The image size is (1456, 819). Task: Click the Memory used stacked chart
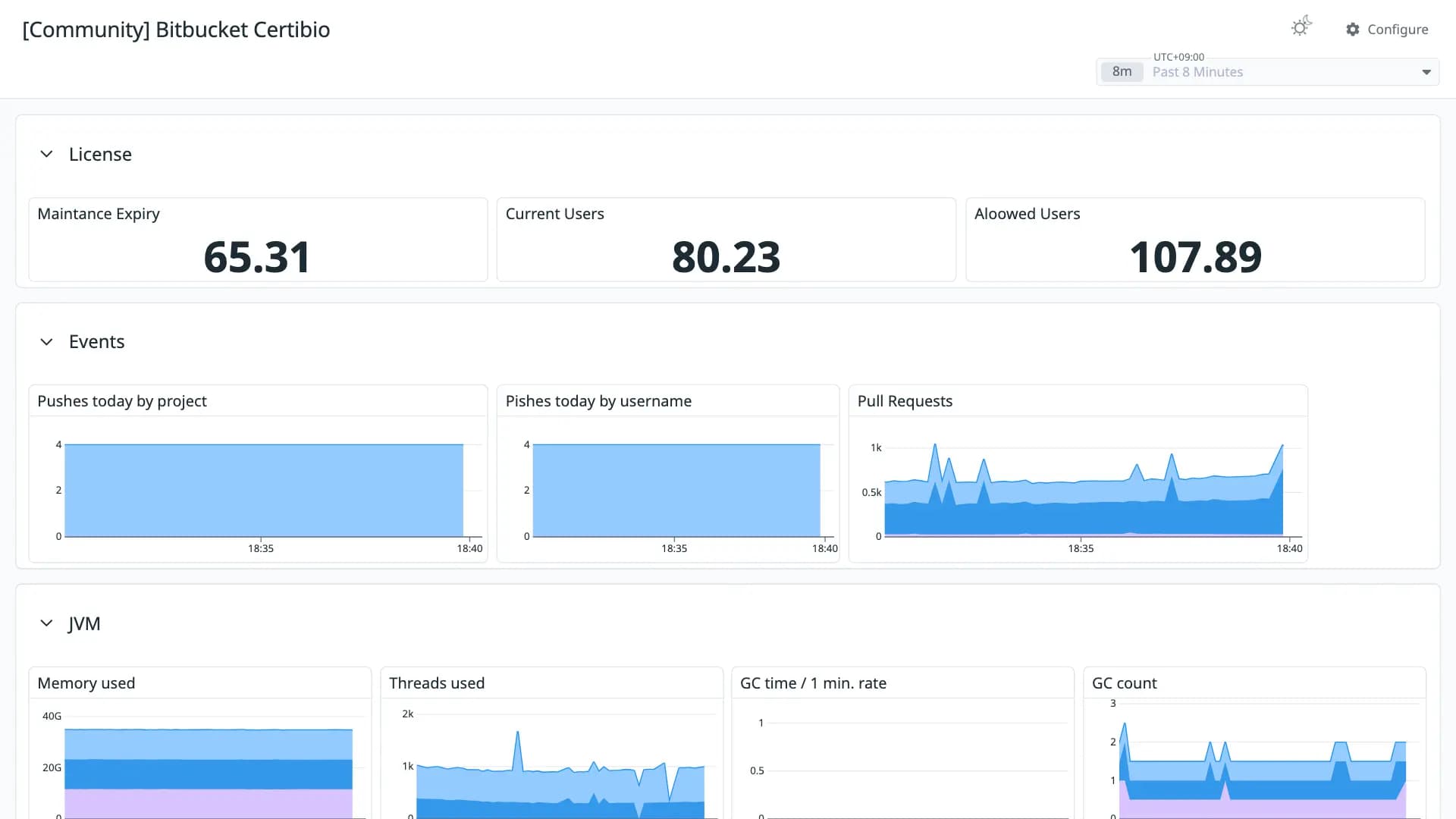tap(209, 773)
